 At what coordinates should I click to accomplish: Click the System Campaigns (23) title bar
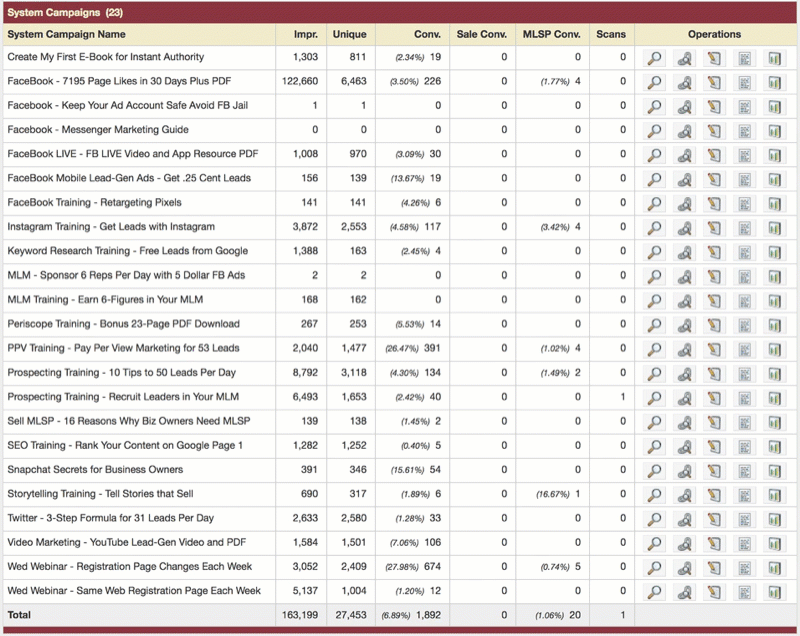pyautogui.click(x=400, y=12)
